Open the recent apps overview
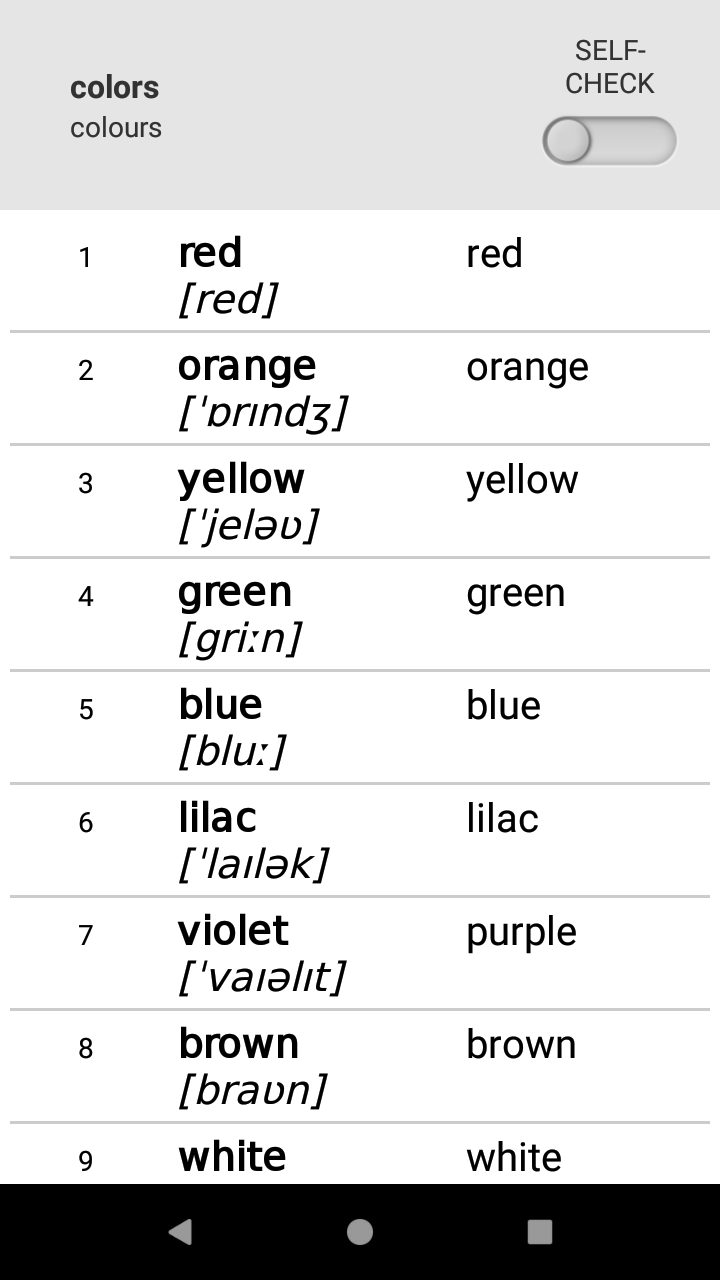 tap(540, 1231)
